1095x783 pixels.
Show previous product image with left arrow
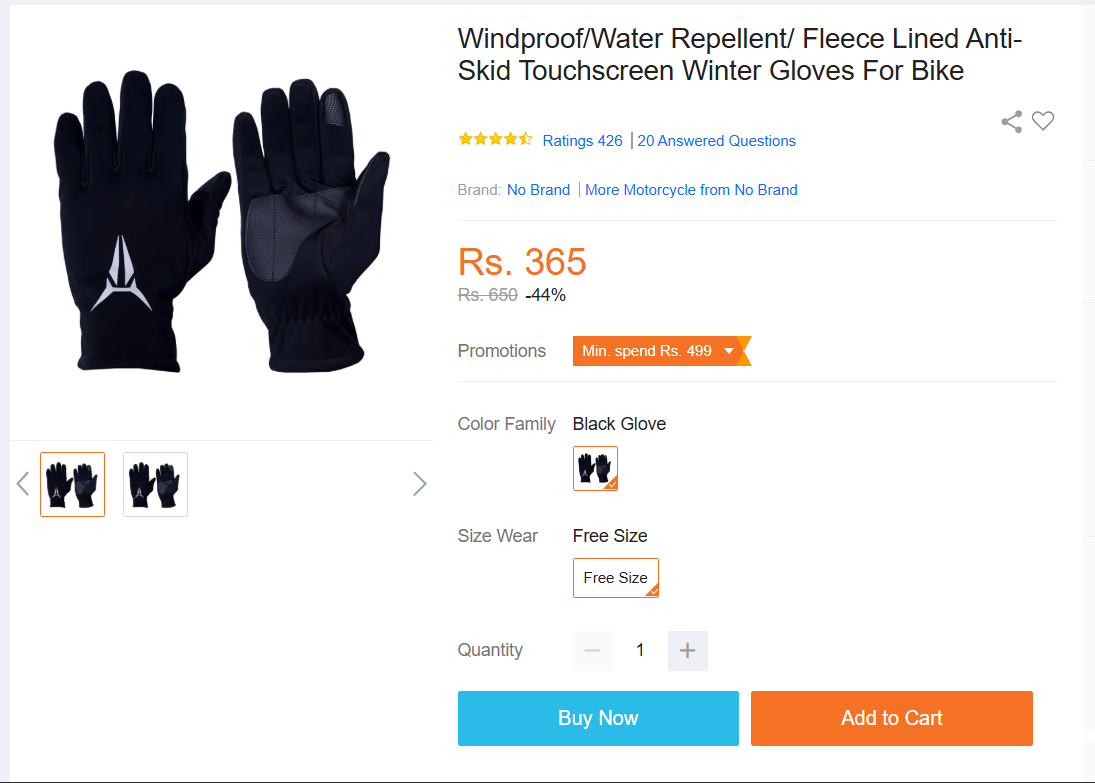(x=23, y=484)
